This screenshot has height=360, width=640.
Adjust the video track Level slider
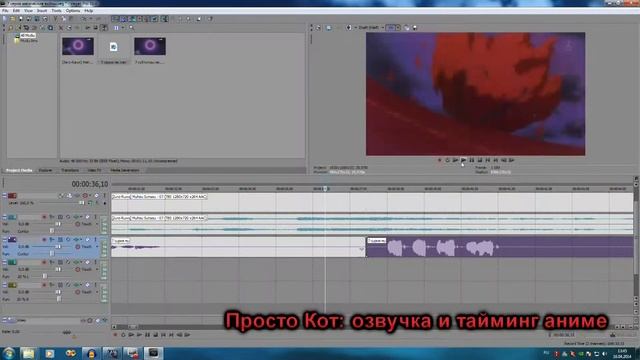82,203
